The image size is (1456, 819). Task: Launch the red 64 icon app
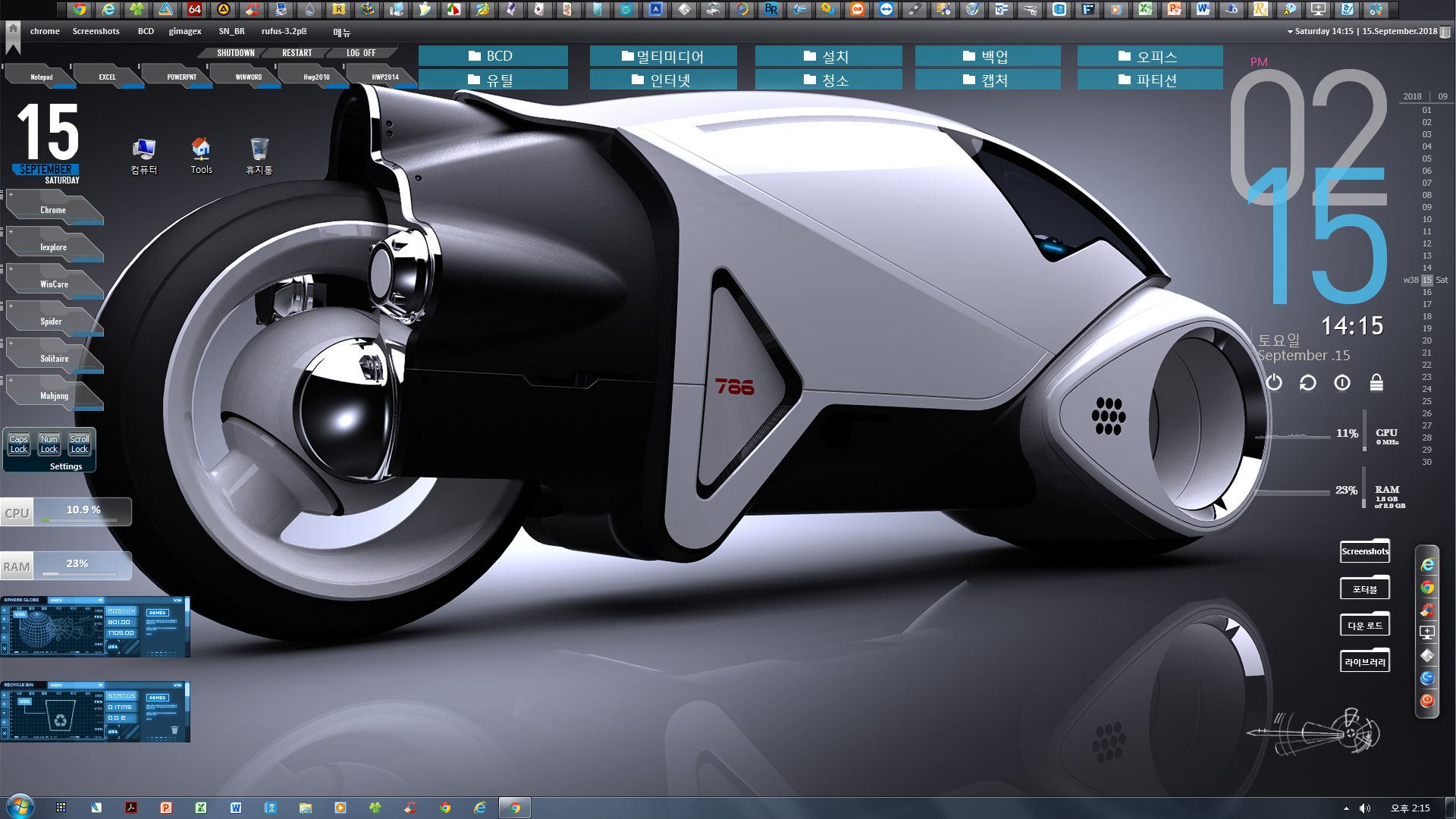click(195, 10)
